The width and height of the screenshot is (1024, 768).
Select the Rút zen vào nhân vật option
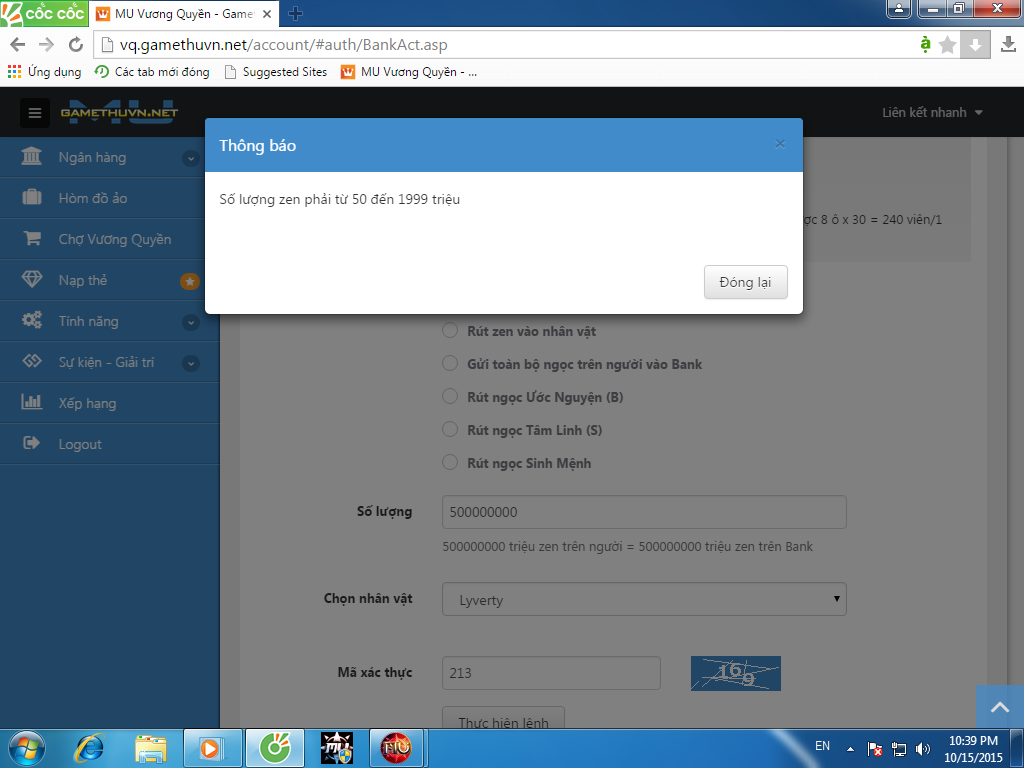tap(450, 331)
